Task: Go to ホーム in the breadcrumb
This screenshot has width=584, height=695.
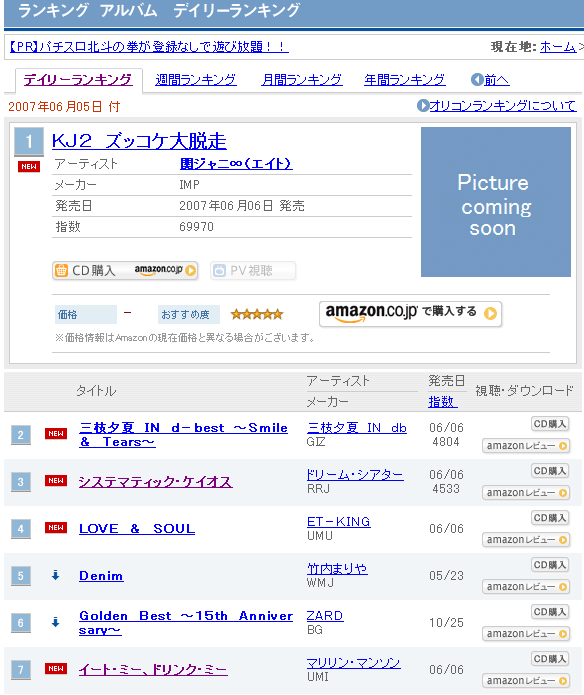Action: tap(558, 47)
